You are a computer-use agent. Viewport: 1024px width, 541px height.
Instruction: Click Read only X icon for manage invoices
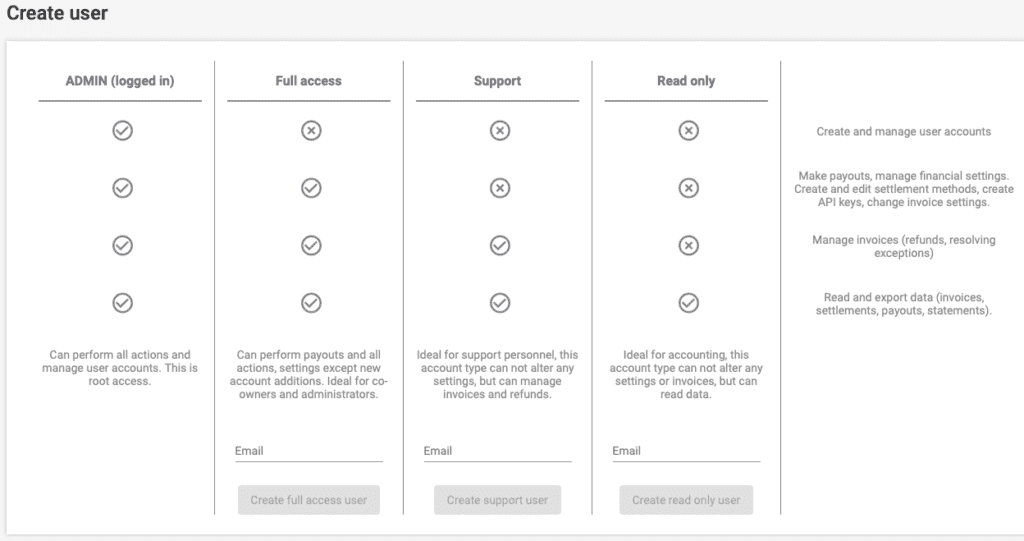(x=688, y=246)
